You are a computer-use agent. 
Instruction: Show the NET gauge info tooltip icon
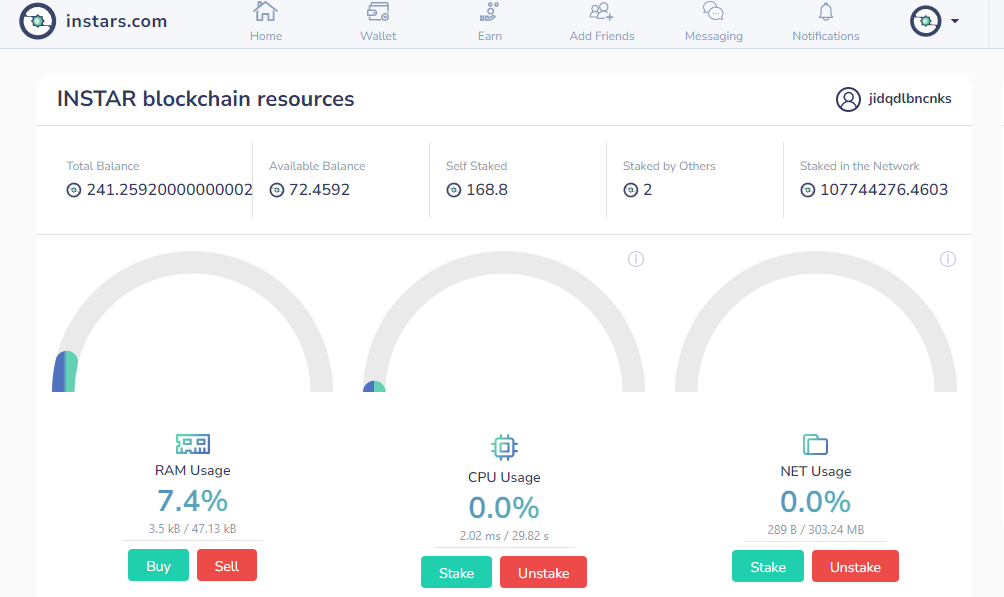pos(948,259)
